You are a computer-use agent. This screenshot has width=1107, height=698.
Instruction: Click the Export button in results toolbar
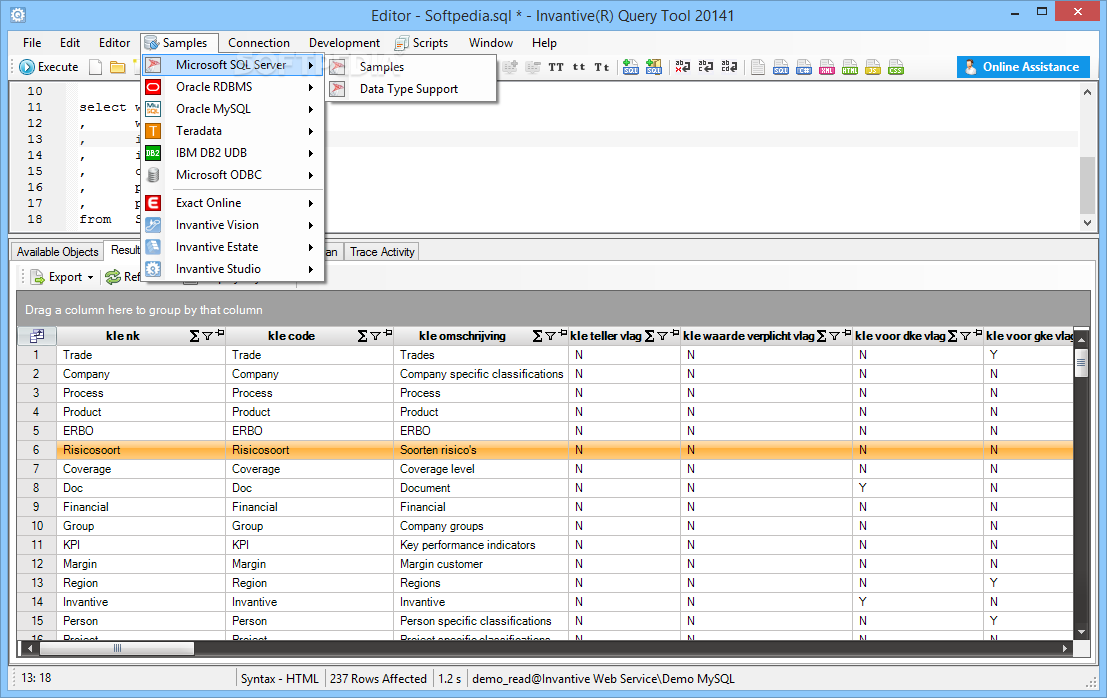57,277
